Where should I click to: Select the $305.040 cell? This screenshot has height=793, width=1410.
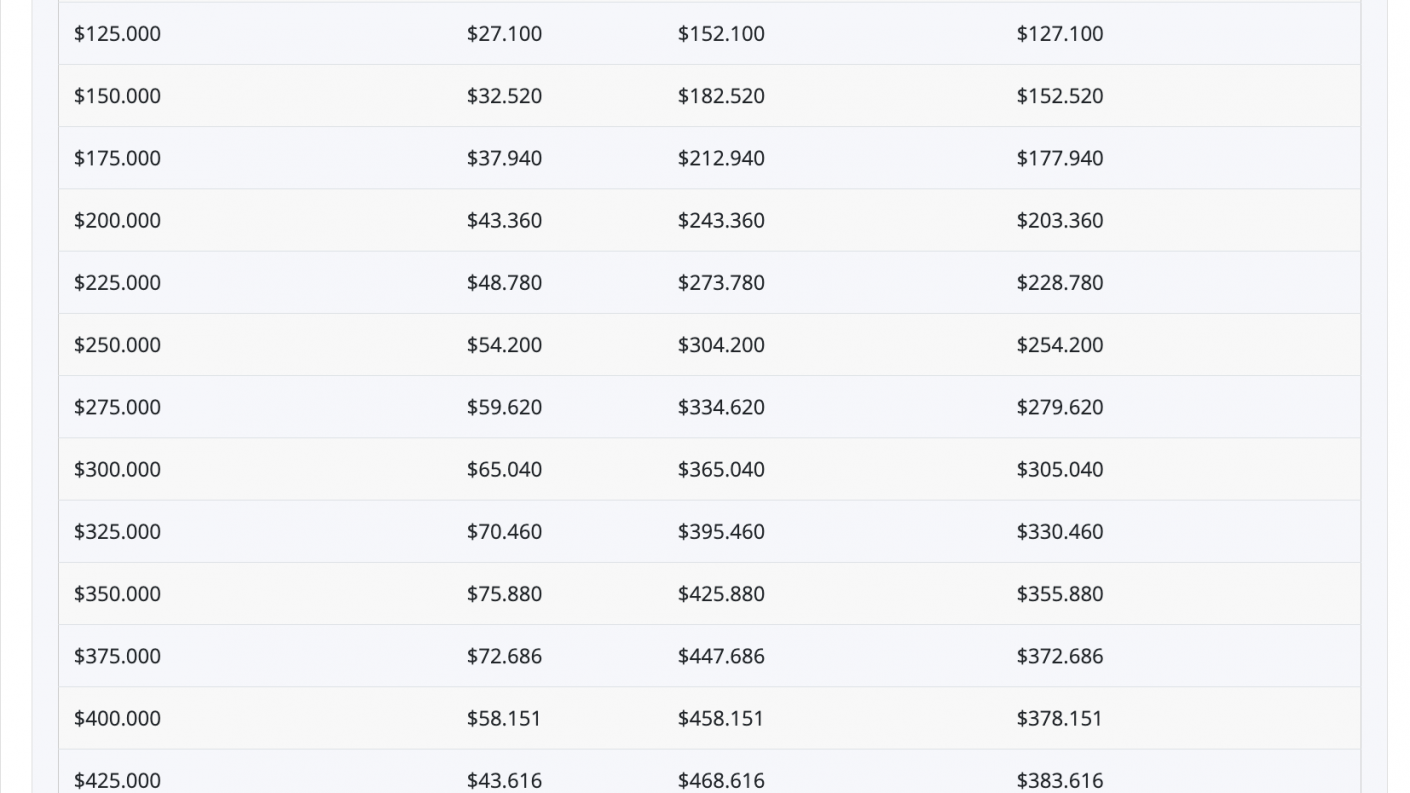click(x=1060, y=469)
